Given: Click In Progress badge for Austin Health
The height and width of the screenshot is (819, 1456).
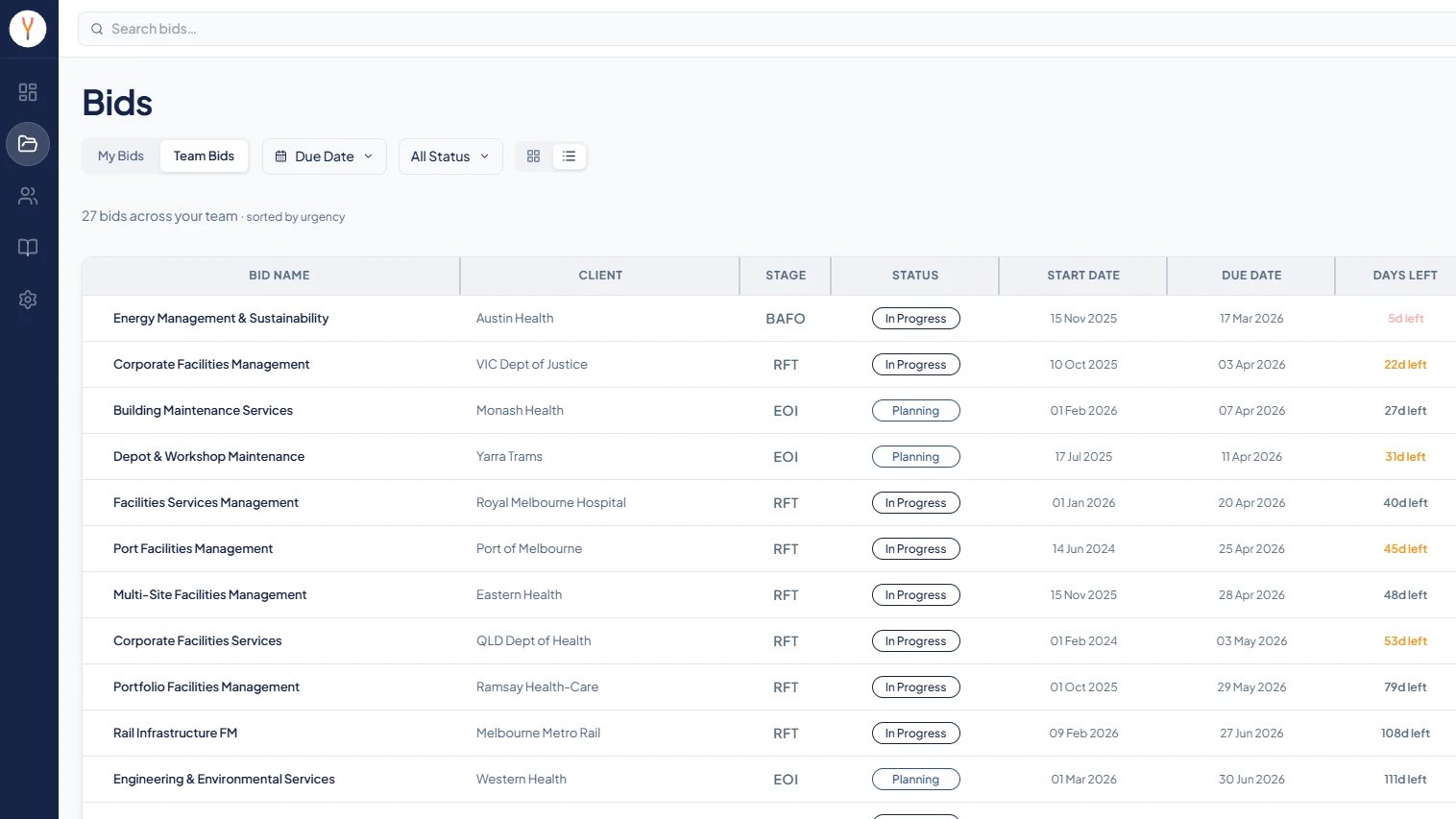Looking at the screenshot, I should (x=915, y=319).
